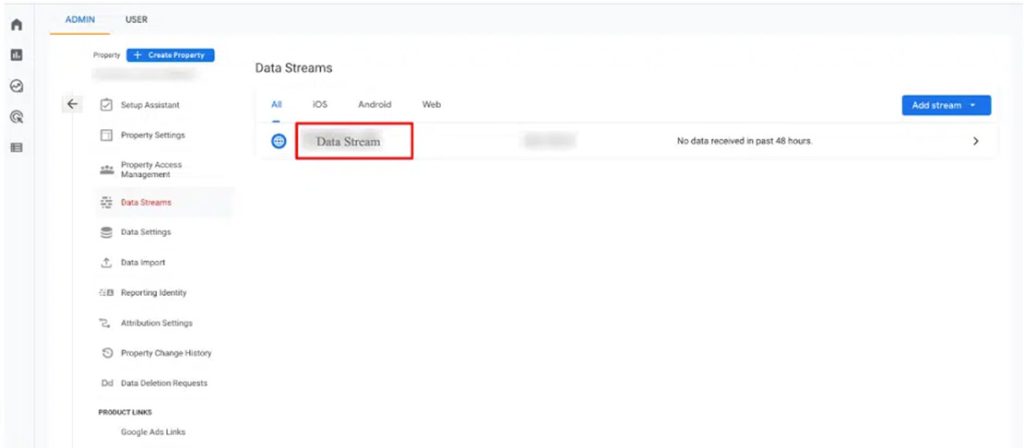Screen dimensions: 1024x448
Task: Open Reports bar chart icon
Action: (16, 57)
